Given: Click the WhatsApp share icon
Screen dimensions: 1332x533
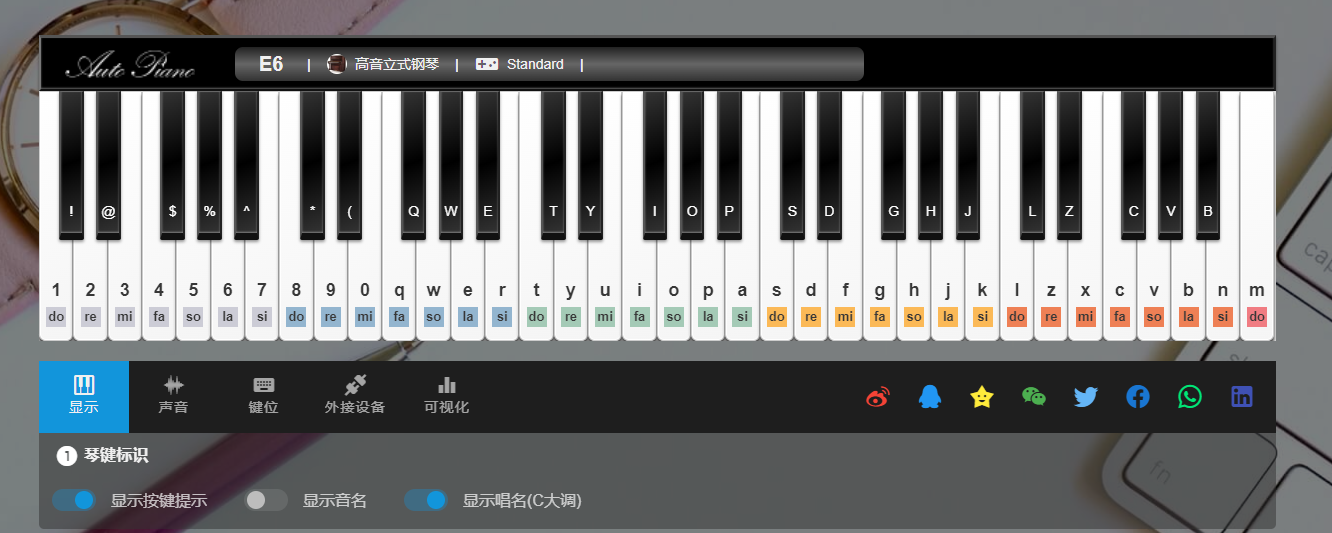Looking at the screenshot, I should click(x=1189, y=397).
